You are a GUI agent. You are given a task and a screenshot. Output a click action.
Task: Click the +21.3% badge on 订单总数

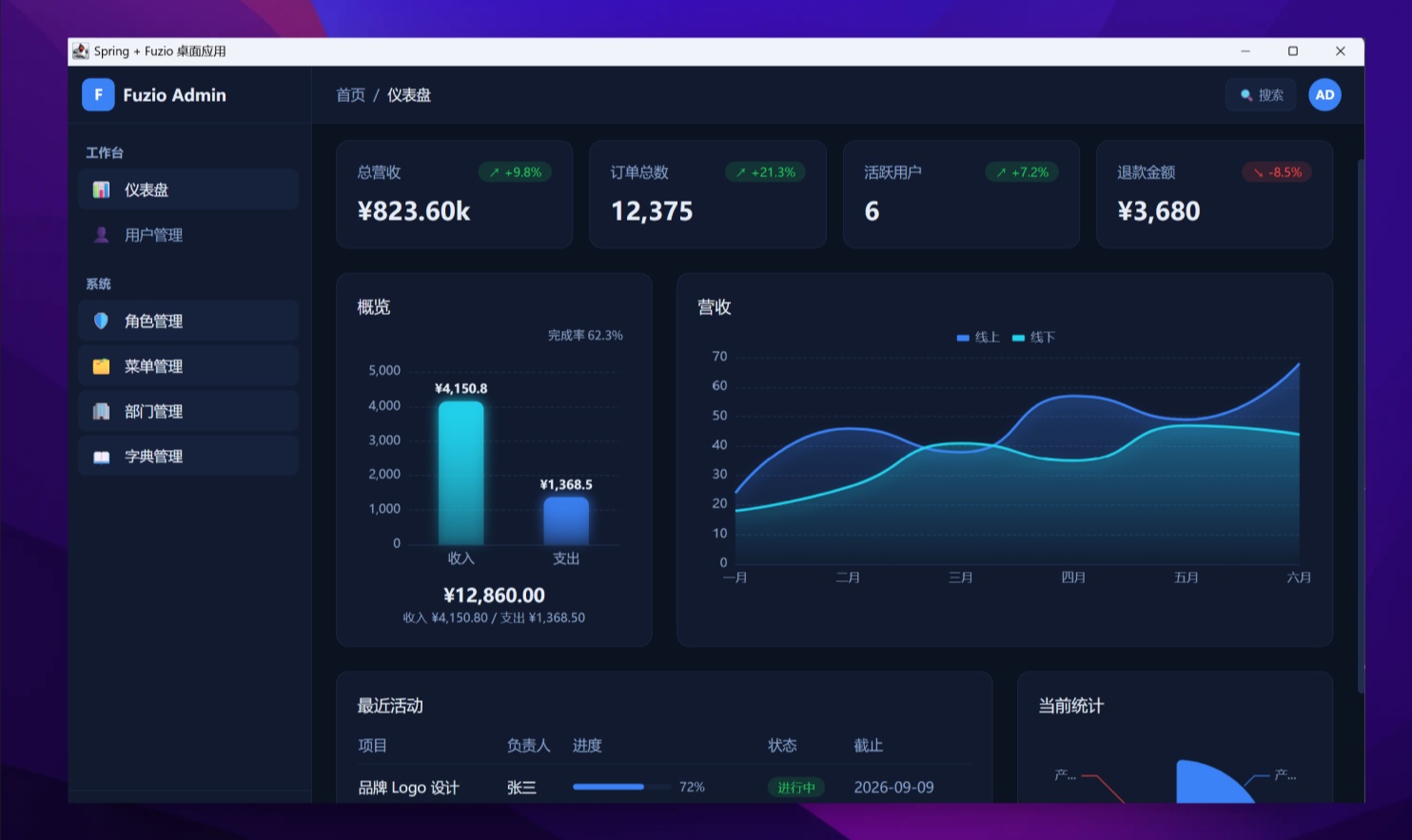point(765,172)
